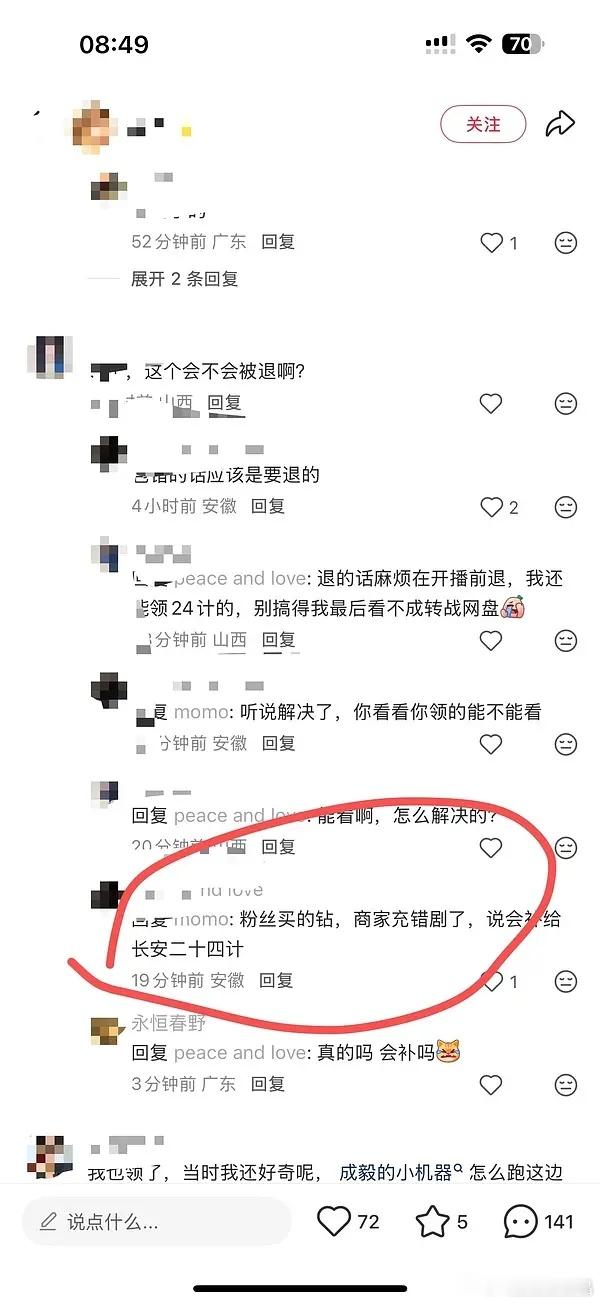The height and width of the screenshot is (1303, 600).
Task: Like the 4小时前 安徽 reply
Action: coord(491,507)
